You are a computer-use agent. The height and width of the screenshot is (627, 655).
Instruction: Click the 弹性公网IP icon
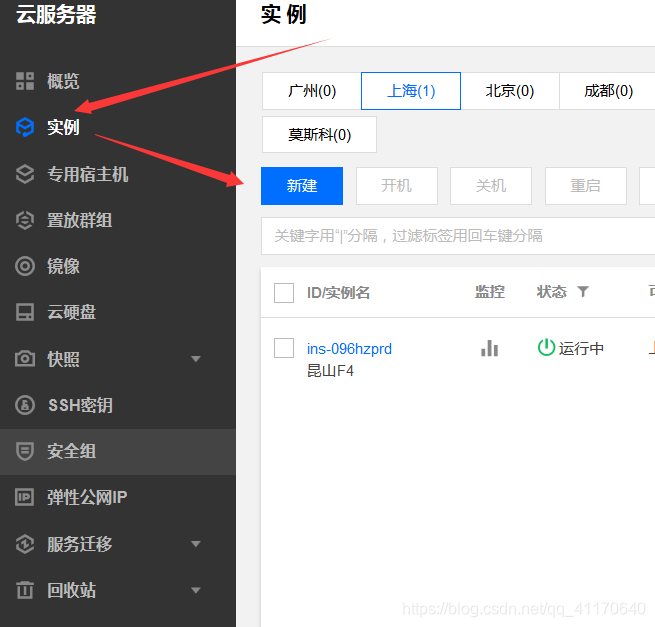(x=25, y=497)
